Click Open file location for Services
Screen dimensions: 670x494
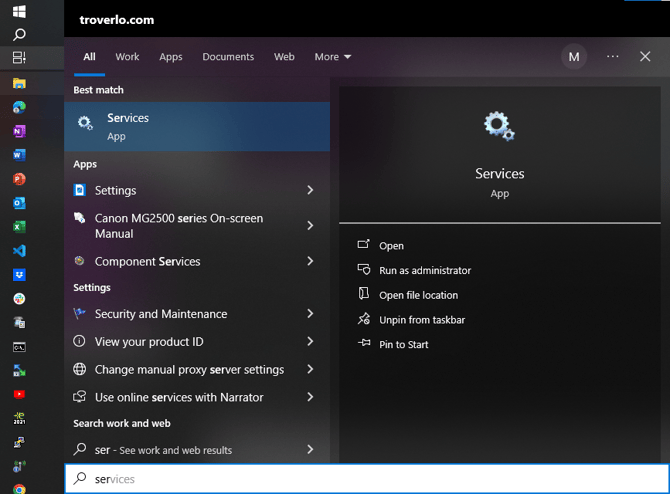[418, 295]
